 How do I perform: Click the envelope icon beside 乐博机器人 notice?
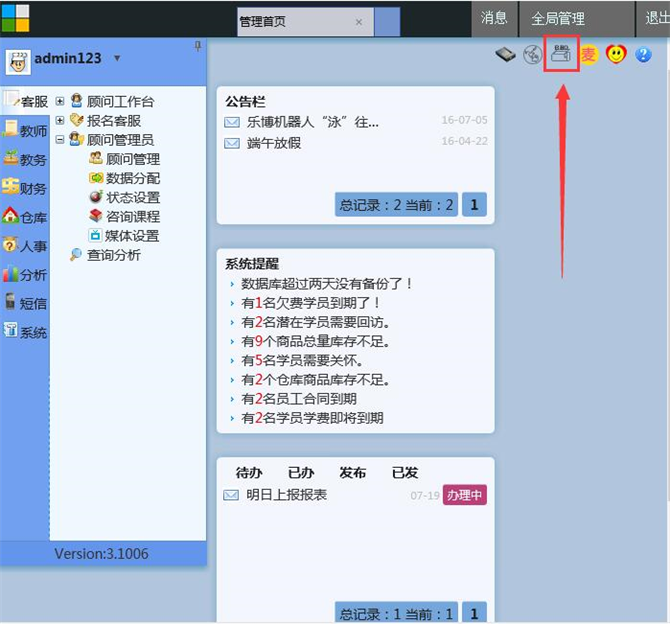point(232,122)
